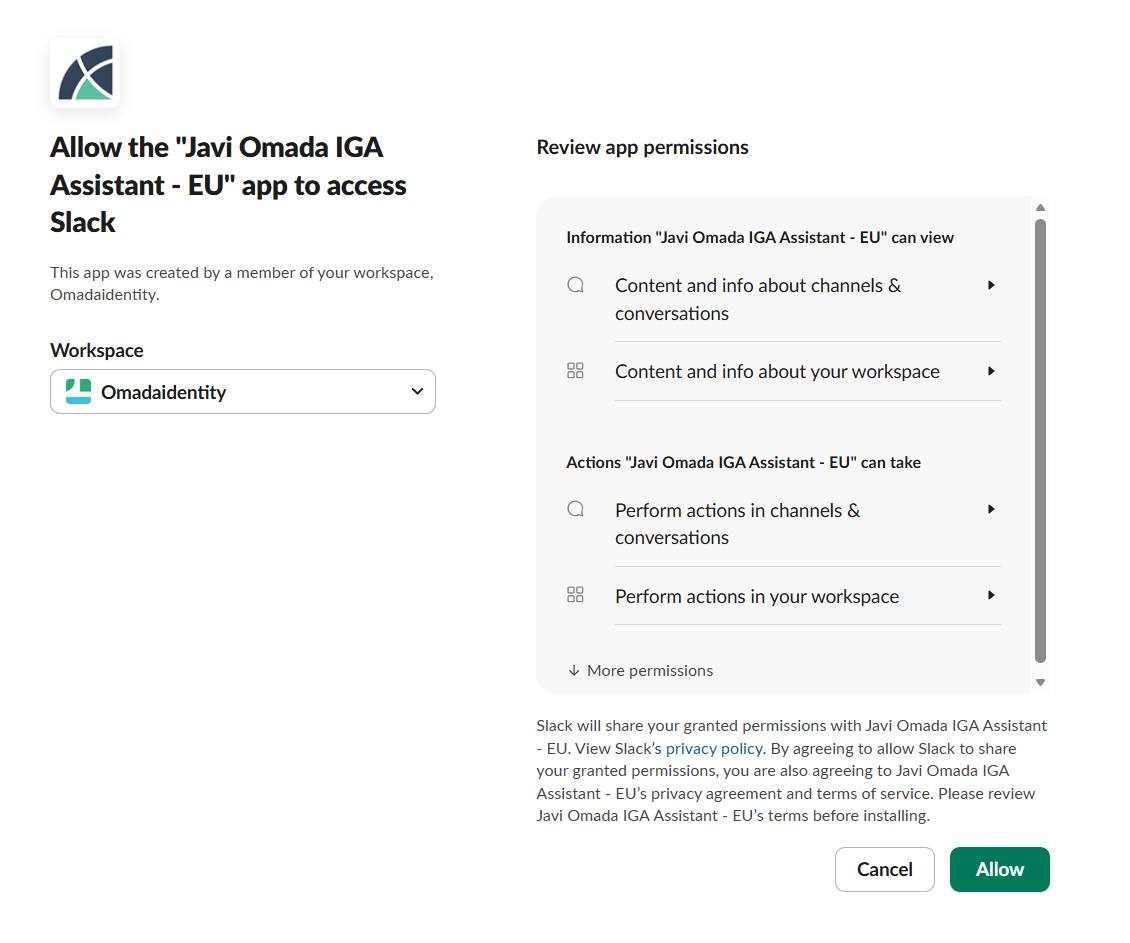The width and height of the screenshot is (1130, 943).
Task: Click the scrollbar up arrow in permissions panel
Action: pos(1041,206)
